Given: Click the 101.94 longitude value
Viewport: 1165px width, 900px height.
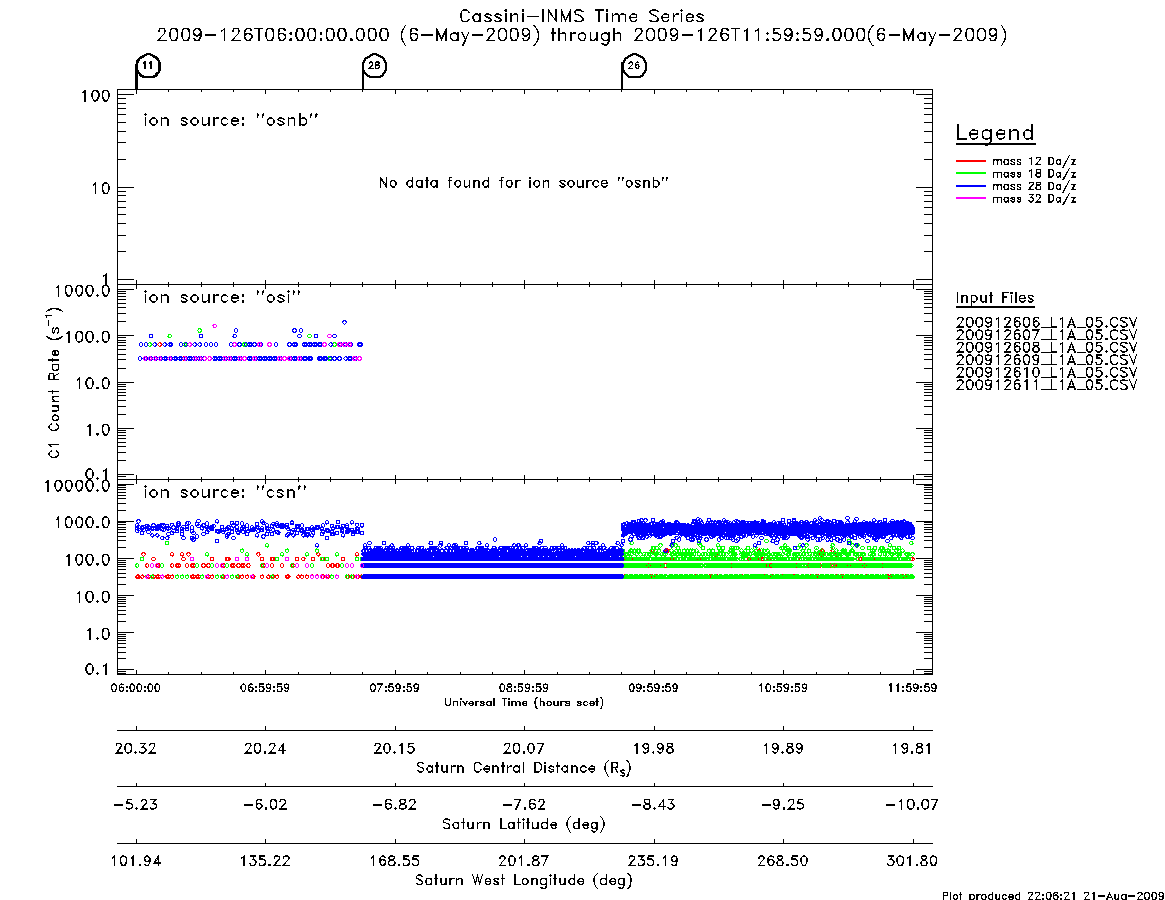Looking at the screenshot, I should coord(135,861).
